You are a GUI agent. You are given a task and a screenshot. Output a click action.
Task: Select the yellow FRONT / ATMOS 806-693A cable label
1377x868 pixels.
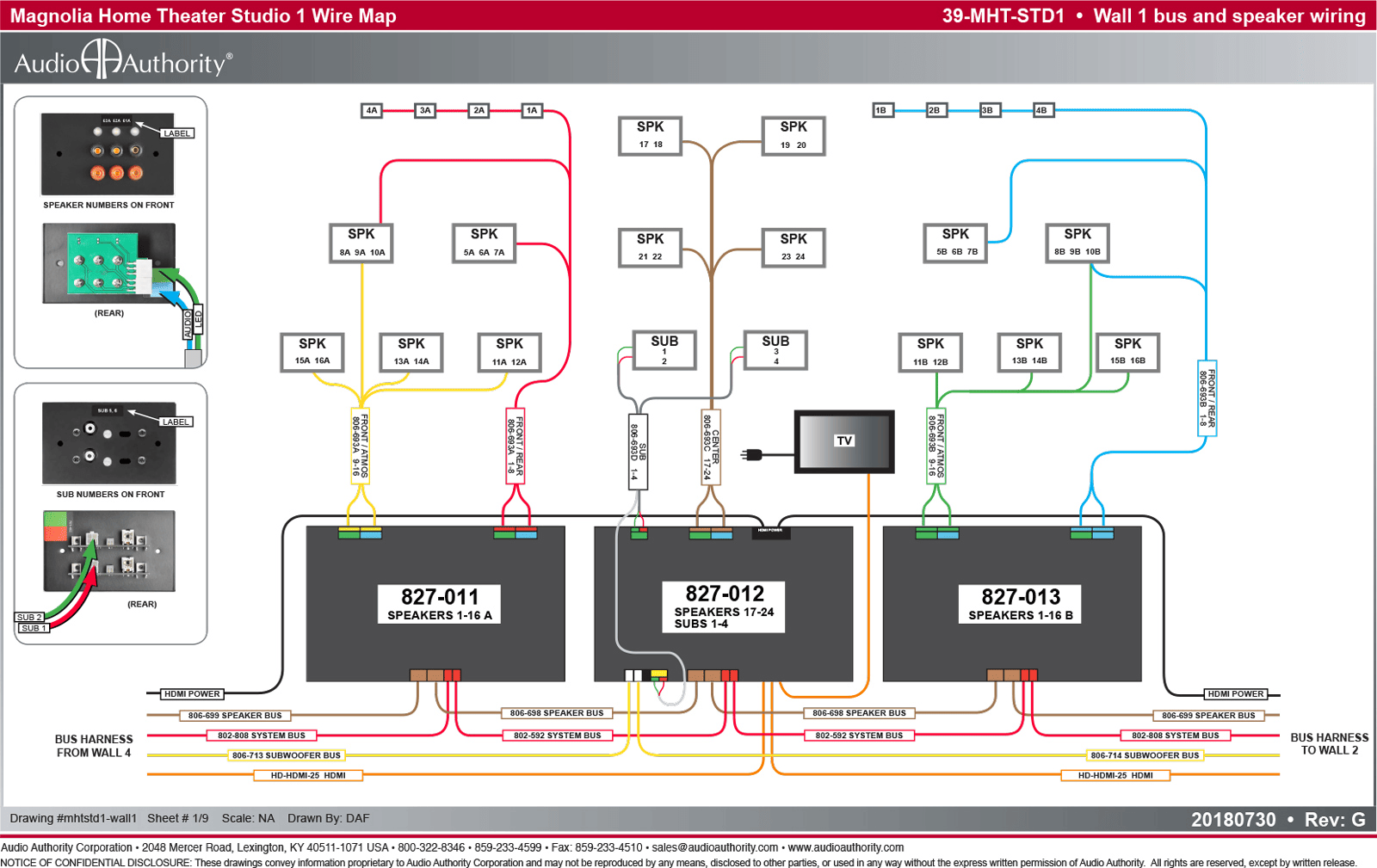pyautogui.click(x=360, y=446)
